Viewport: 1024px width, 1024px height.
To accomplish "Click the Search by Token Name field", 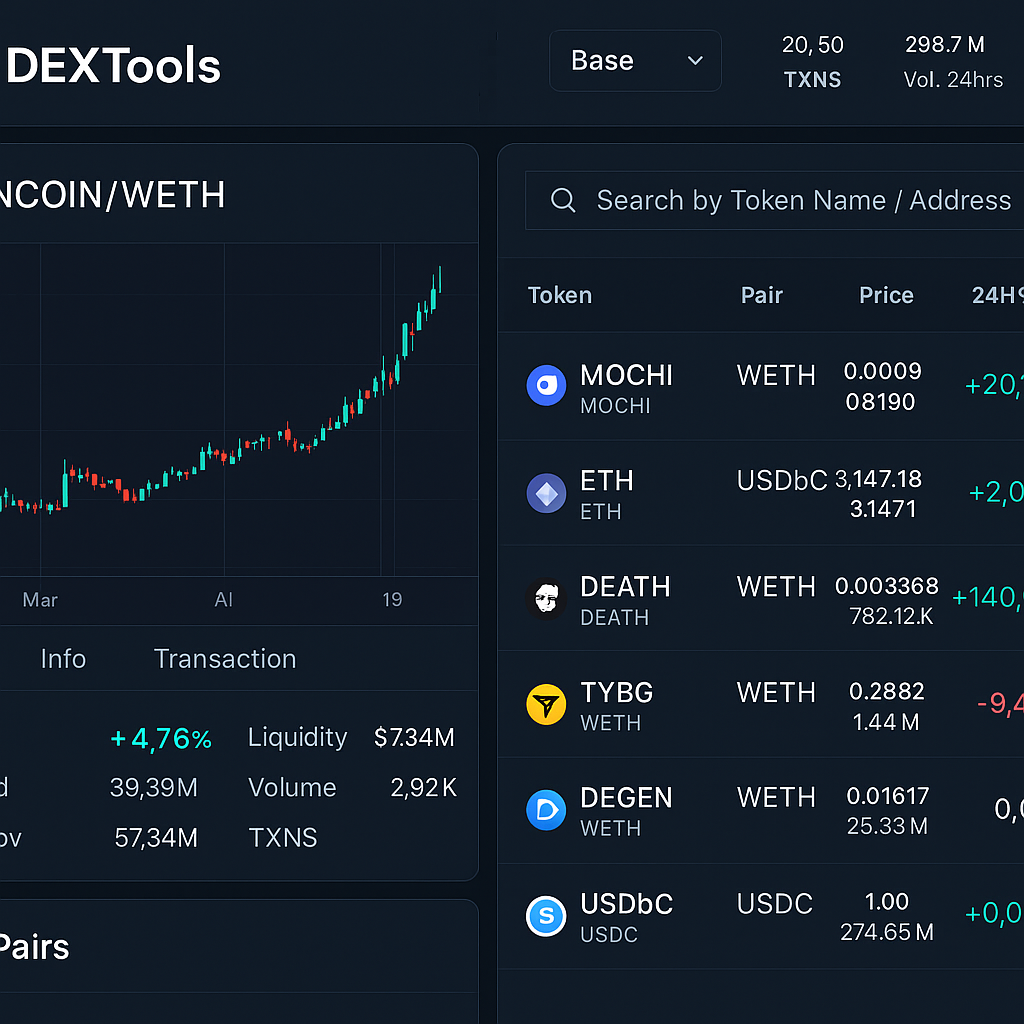I will [800, 200].
